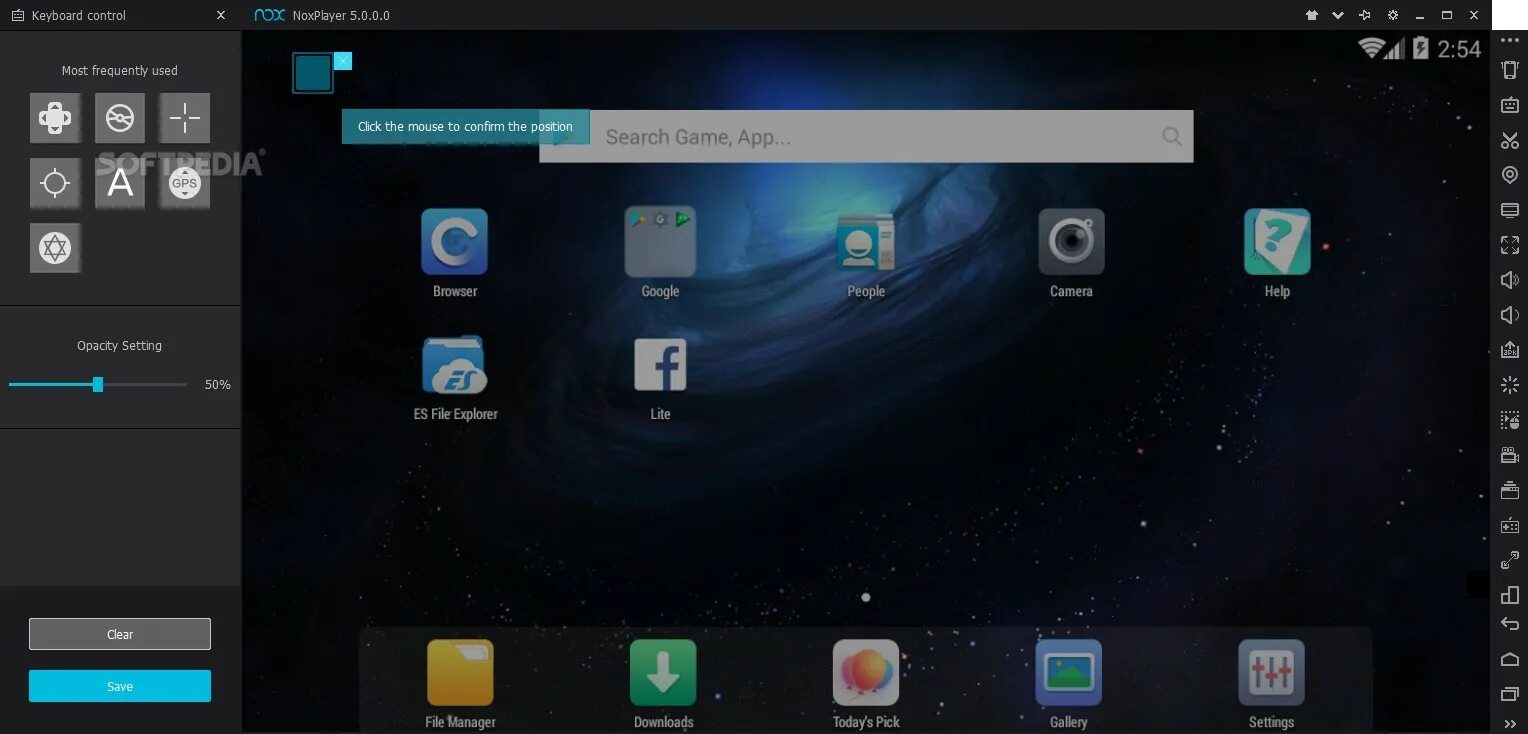Select the GPS control icon

pyautogui.click(x=185, y=183)
